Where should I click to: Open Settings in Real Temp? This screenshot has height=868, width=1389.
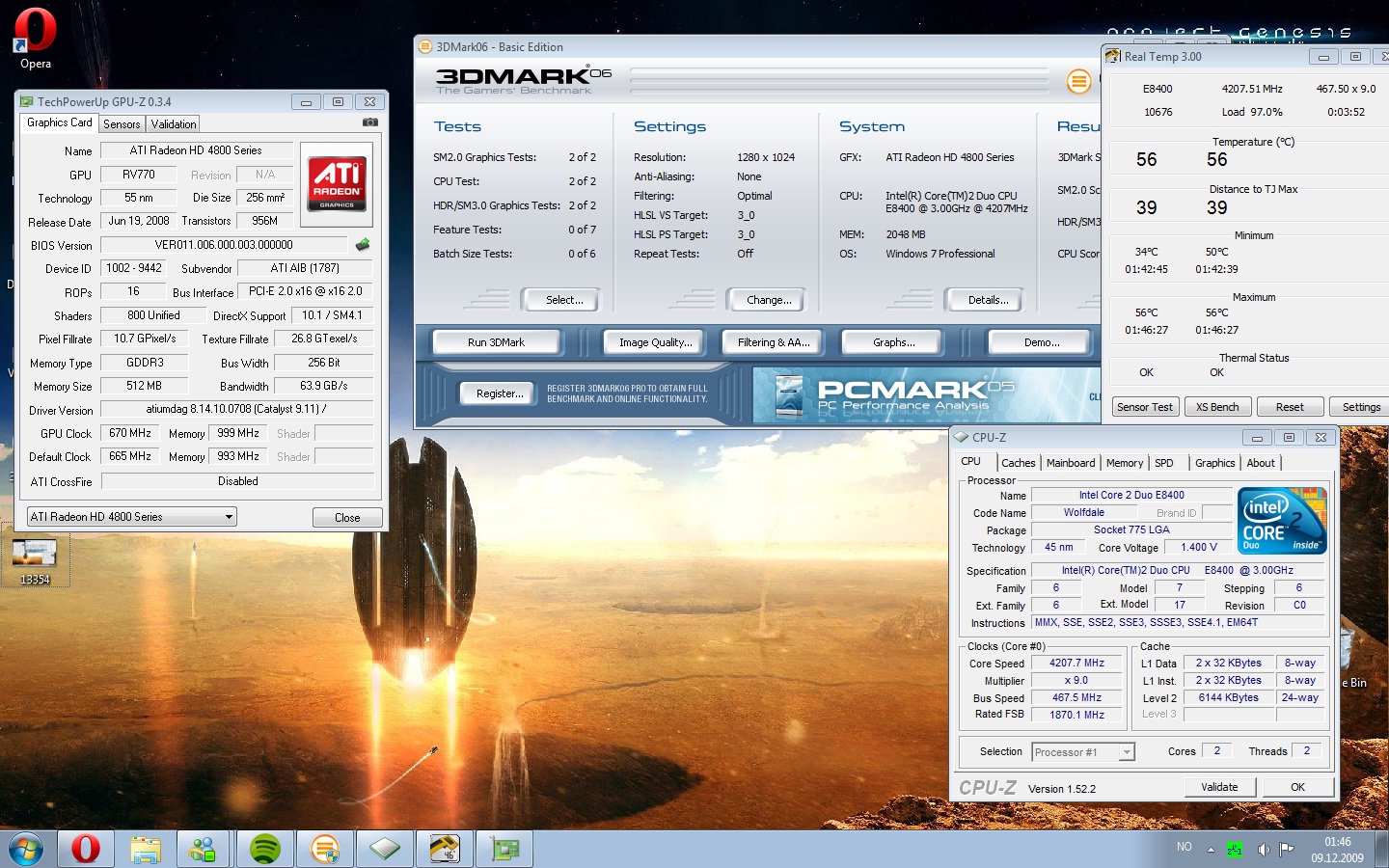(x=1360, y=407)
